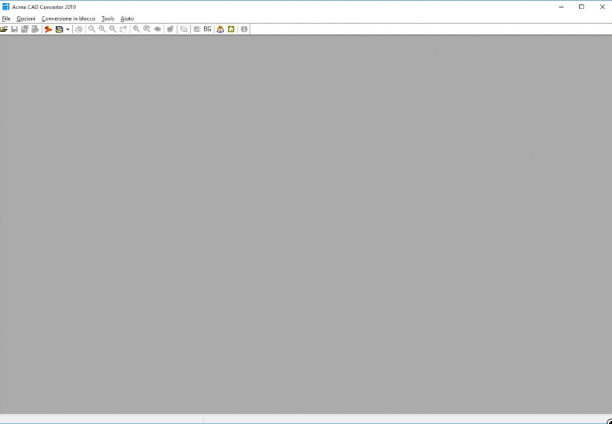Minimize the Acme CAD Converter window
This screenshot has height=424, width=612.
(561, 7)
